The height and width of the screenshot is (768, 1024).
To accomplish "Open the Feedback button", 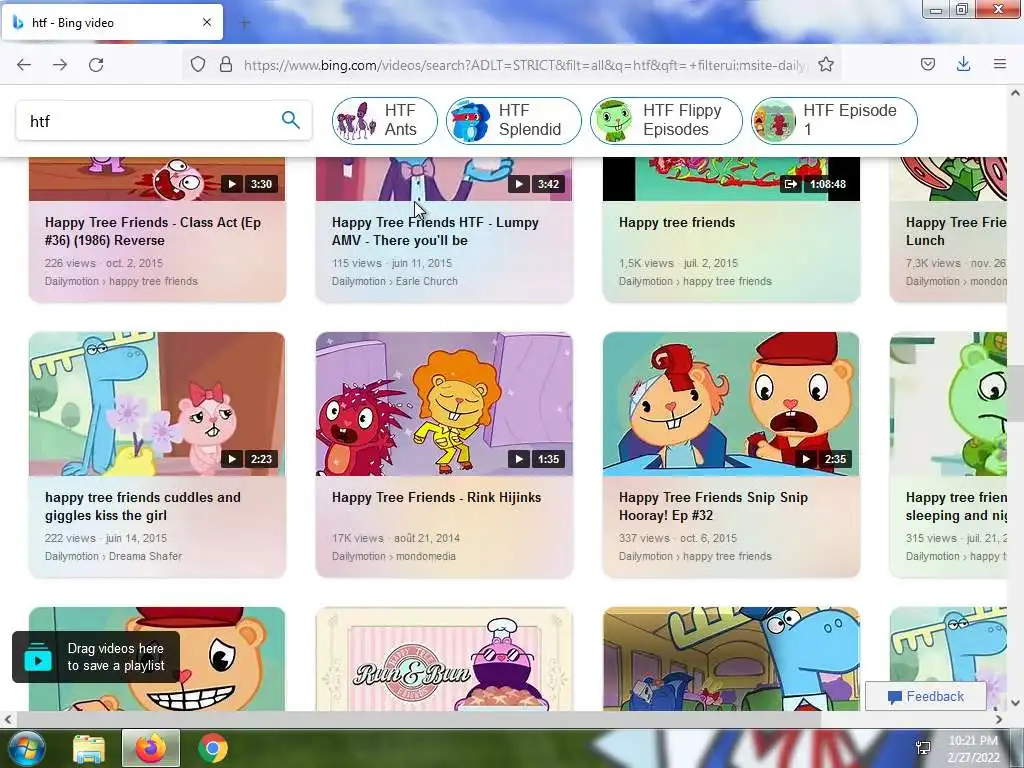I will (925, 697).
